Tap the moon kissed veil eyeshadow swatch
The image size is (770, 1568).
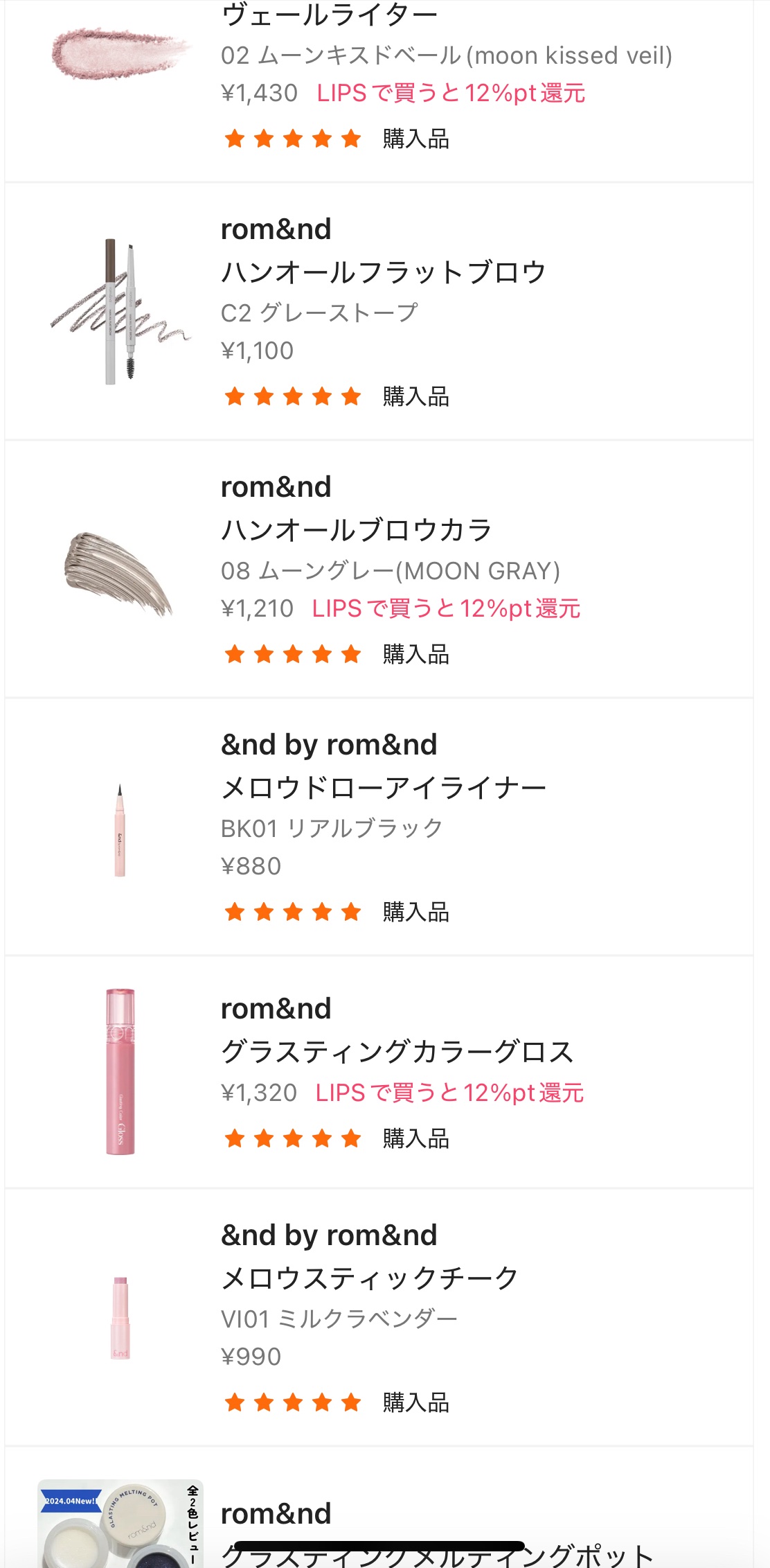[120, 53]
